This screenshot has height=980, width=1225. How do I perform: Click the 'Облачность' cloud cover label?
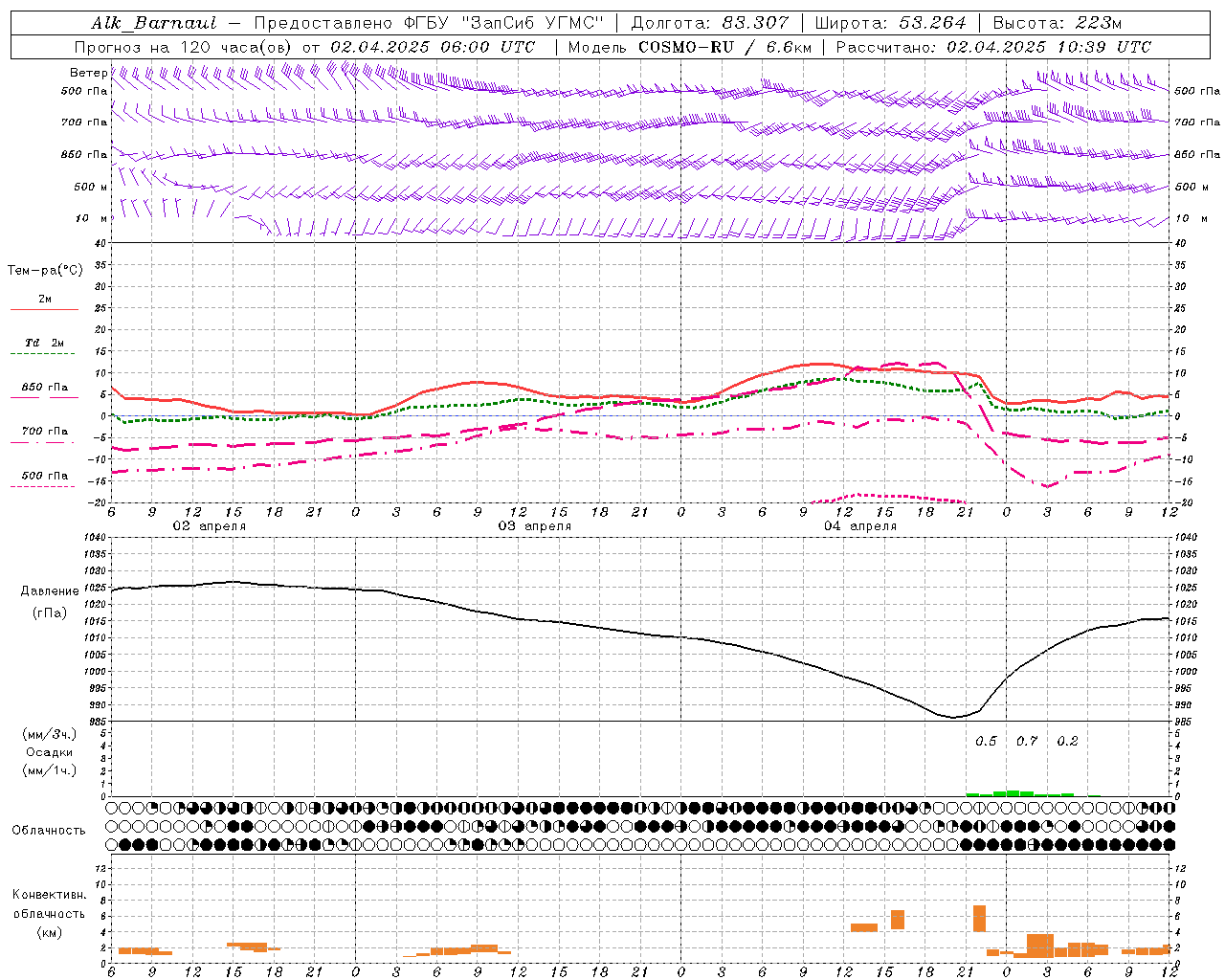[x=49, y=831]
